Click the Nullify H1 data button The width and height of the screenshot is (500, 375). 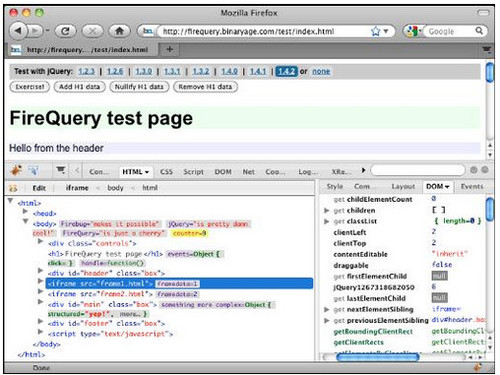click(139, 87)
